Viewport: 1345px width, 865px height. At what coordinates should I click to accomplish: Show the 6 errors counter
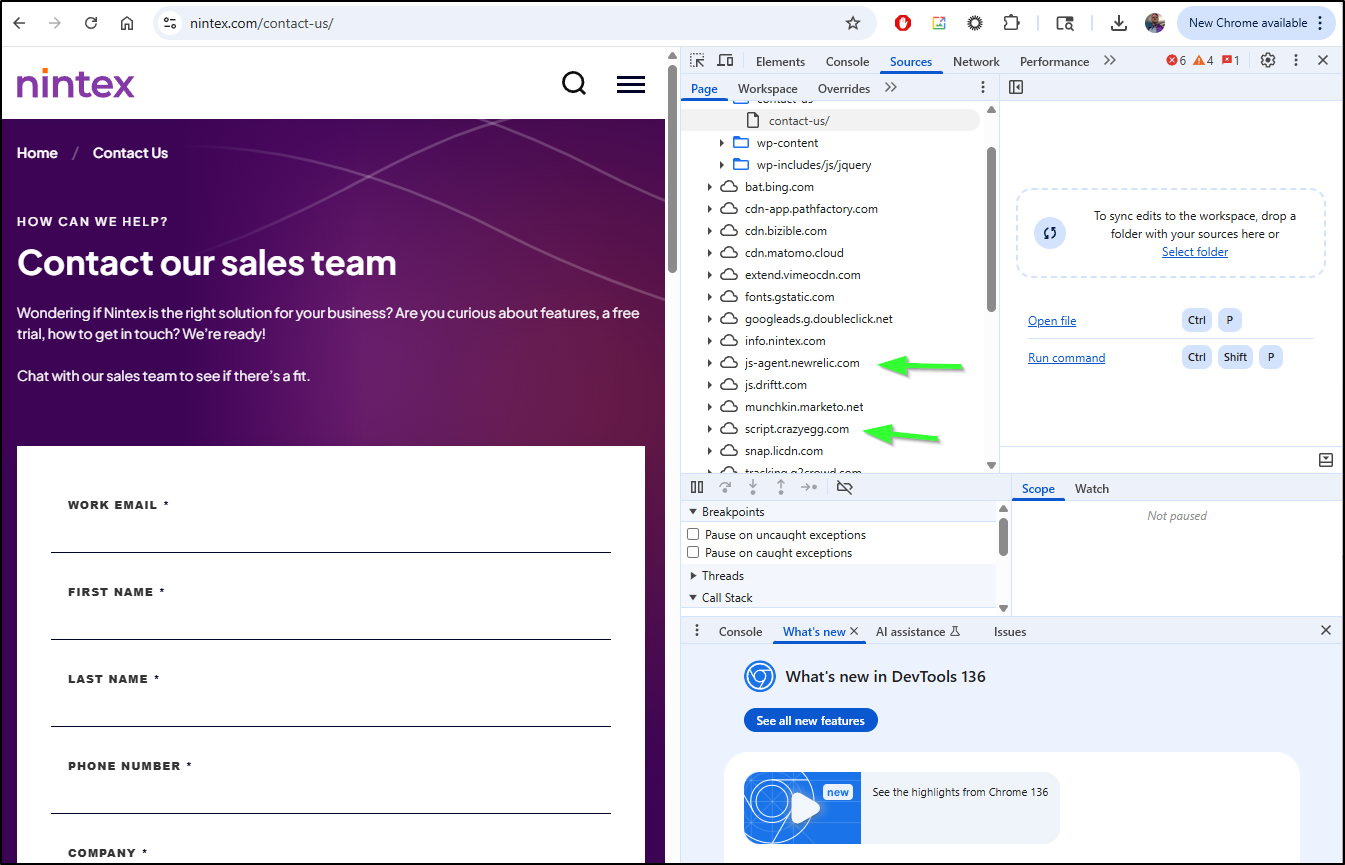(x=1176, y=61)
